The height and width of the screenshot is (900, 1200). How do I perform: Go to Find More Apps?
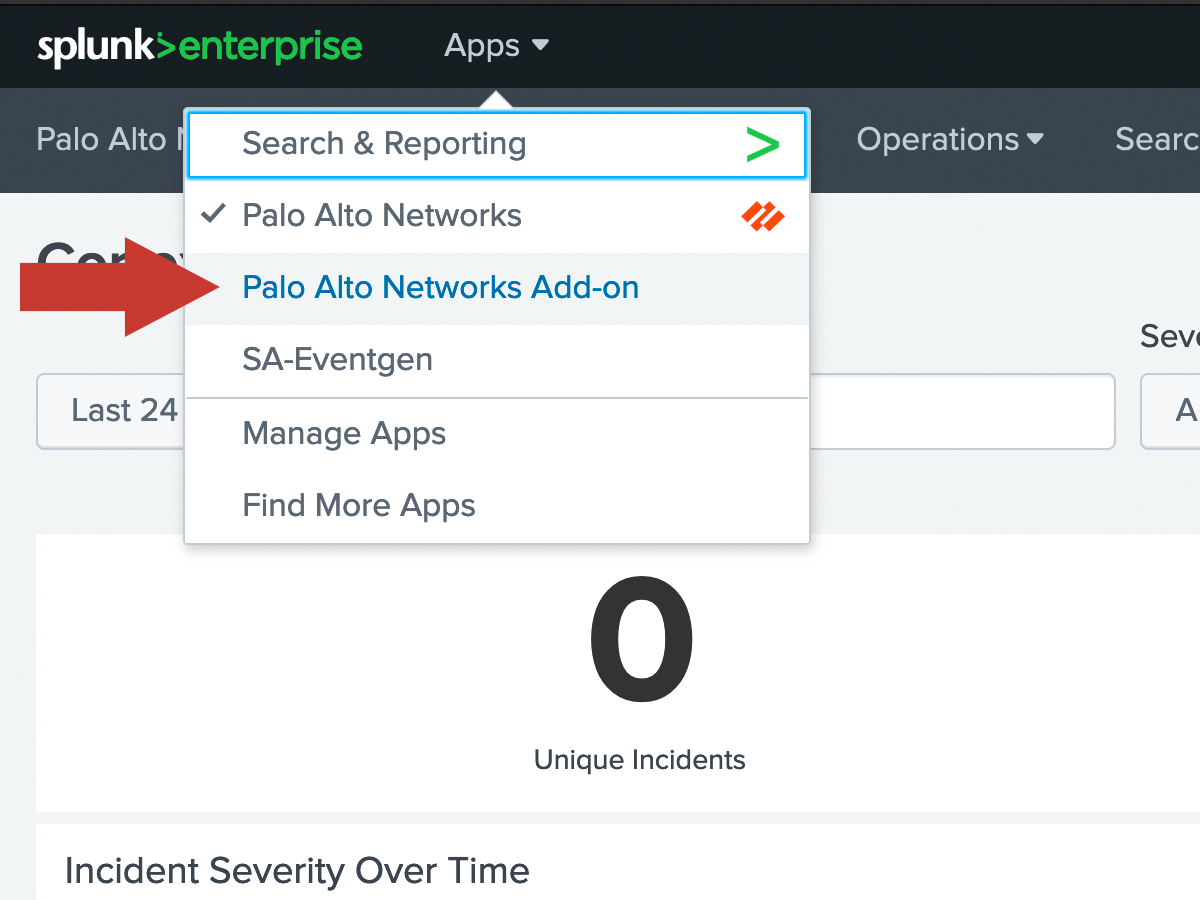pos(358,506)
